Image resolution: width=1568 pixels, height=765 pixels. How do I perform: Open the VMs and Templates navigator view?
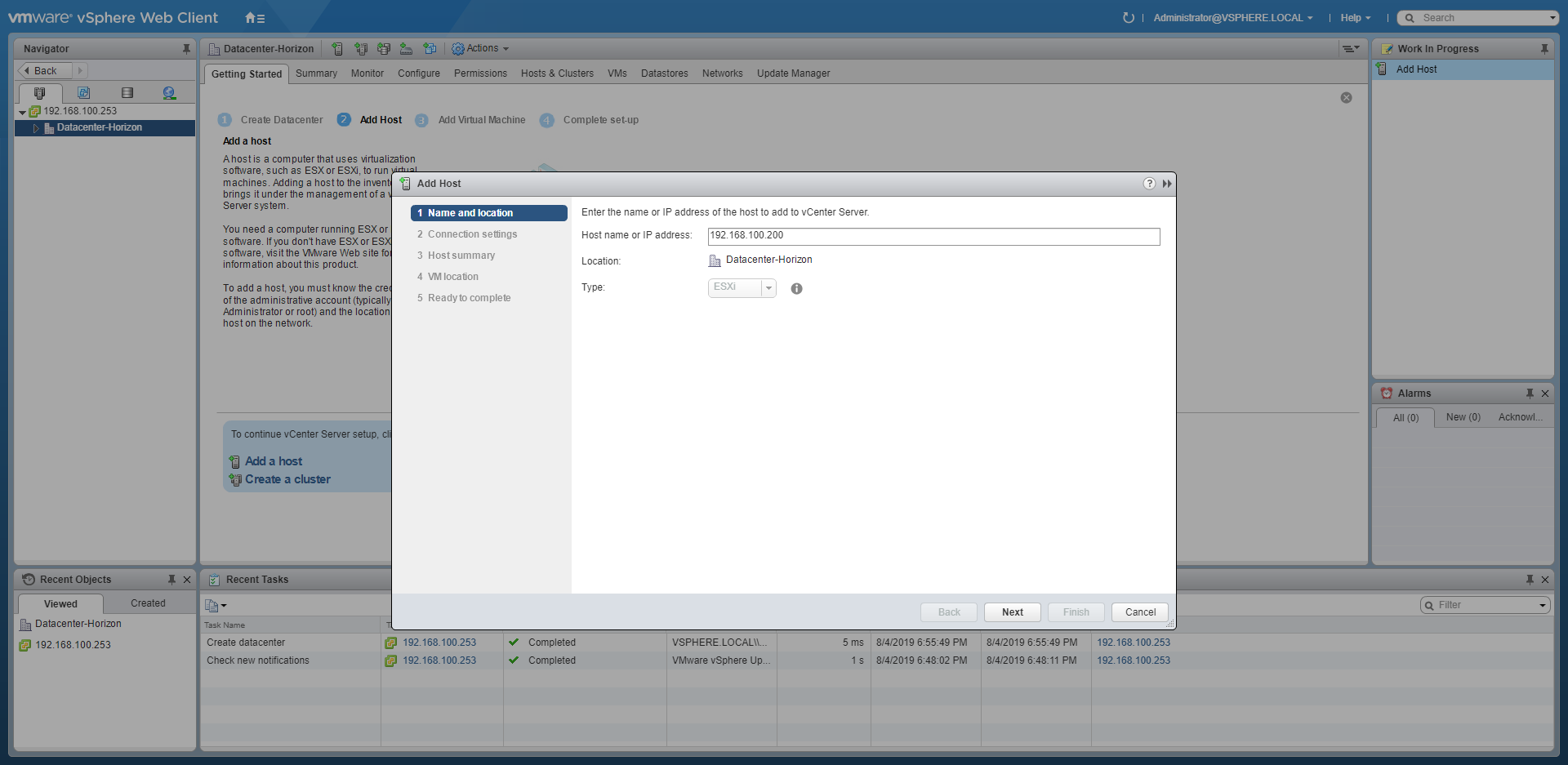click(83, 93)
